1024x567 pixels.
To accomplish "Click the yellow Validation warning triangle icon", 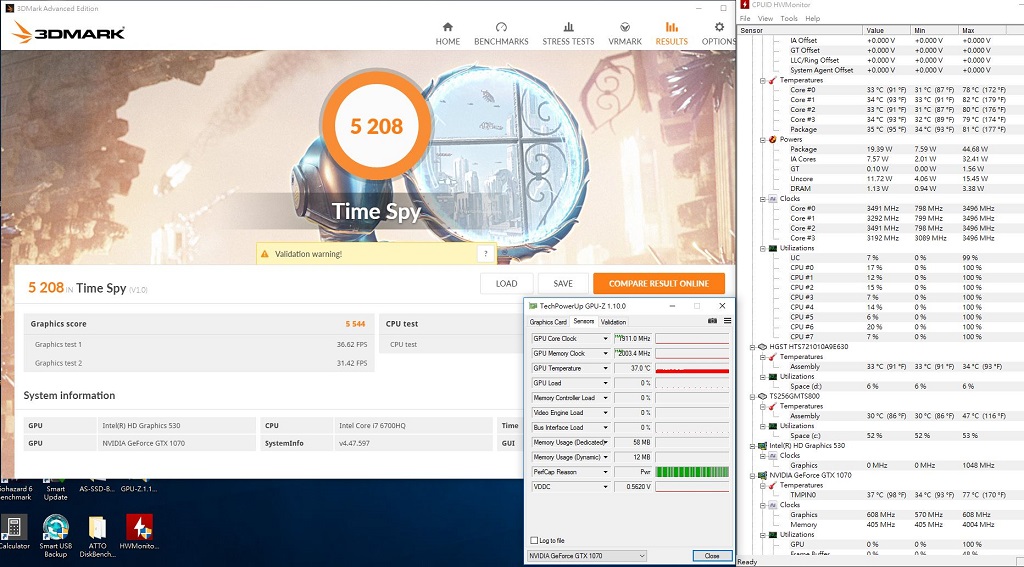I will pos(264,254).
